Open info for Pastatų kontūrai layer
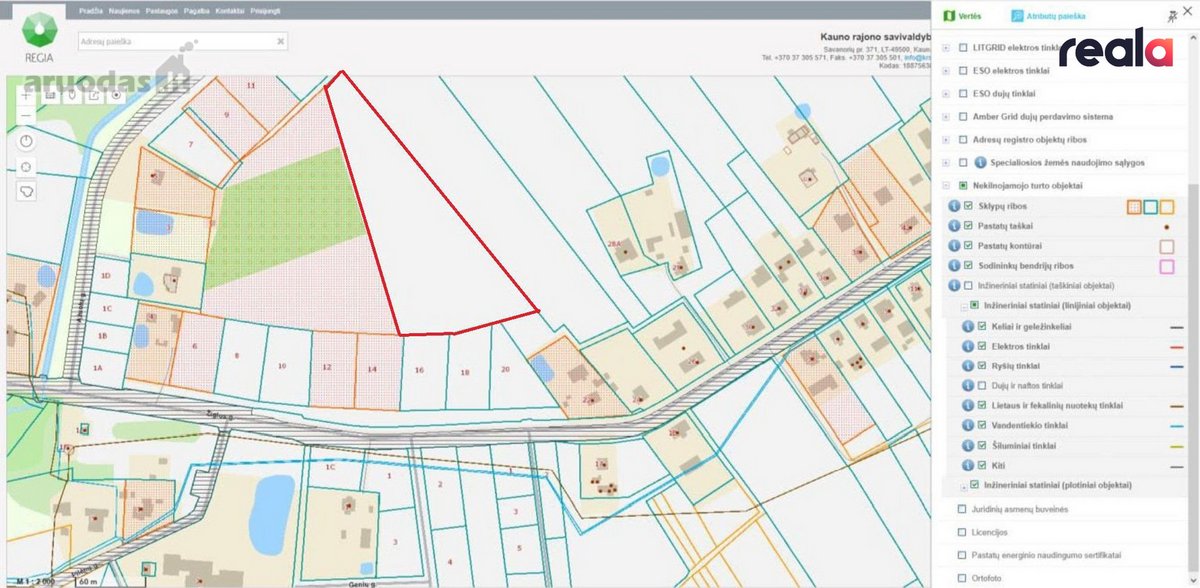This screenshot has height=588, width=1200. pyautogui.click(x=954, y=246)
